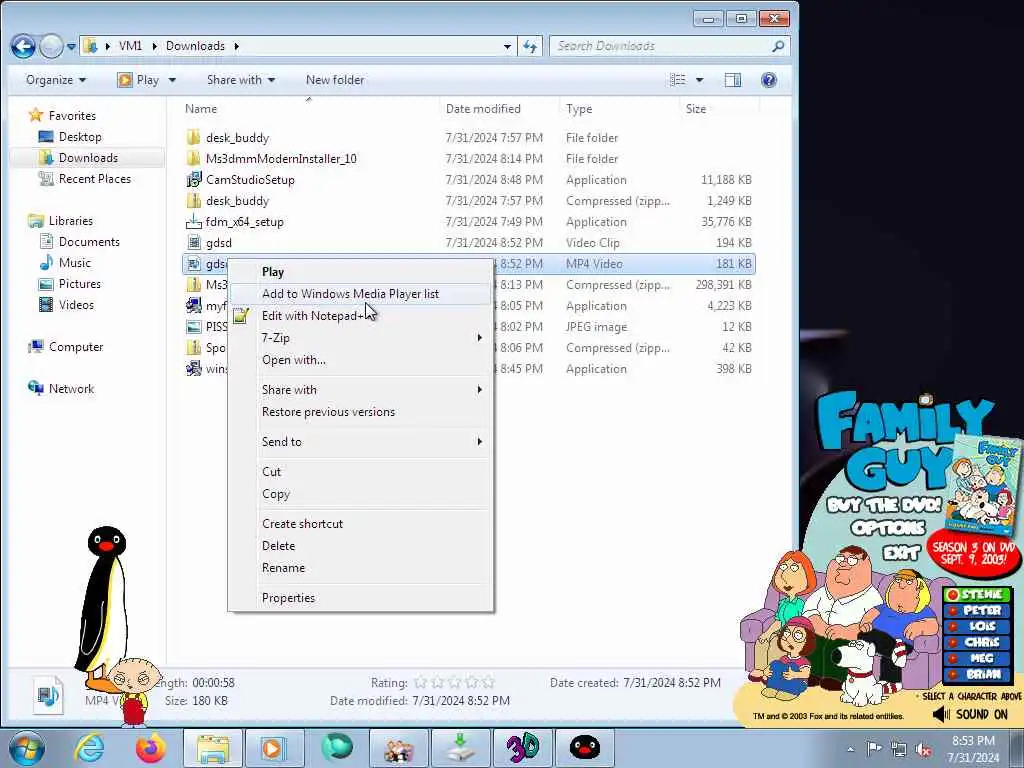Choose Edit with Notepad++

point(360,316)
